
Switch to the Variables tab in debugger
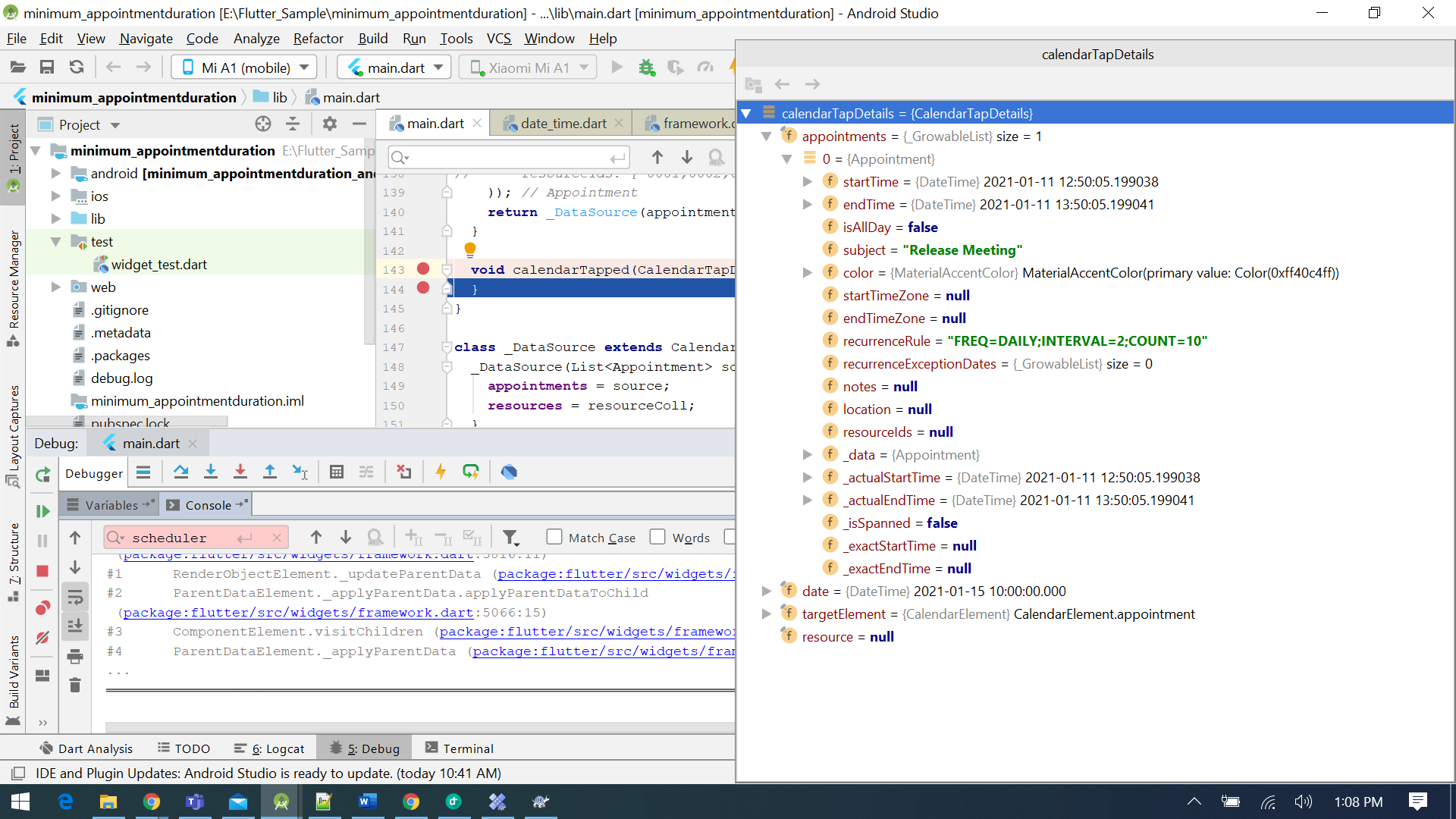coord(111,505)
